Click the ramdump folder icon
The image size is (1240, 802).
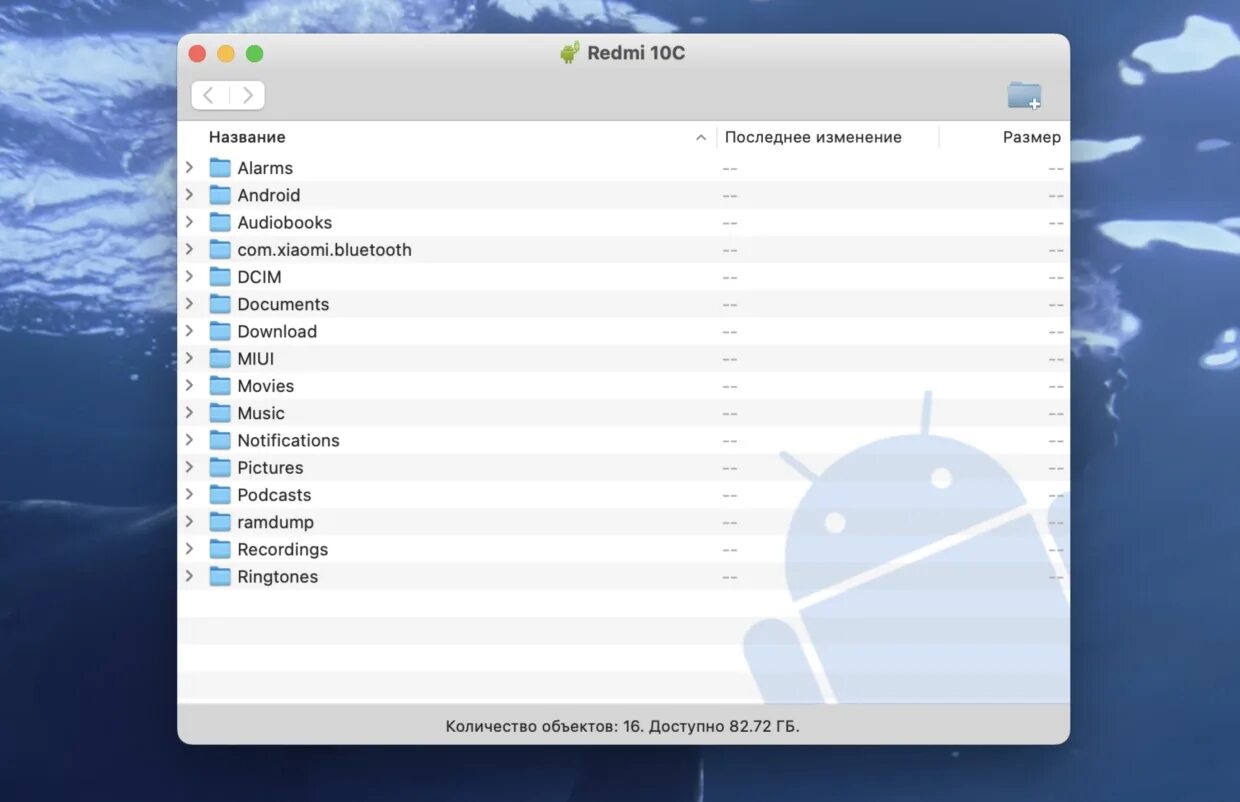(220, 522)
